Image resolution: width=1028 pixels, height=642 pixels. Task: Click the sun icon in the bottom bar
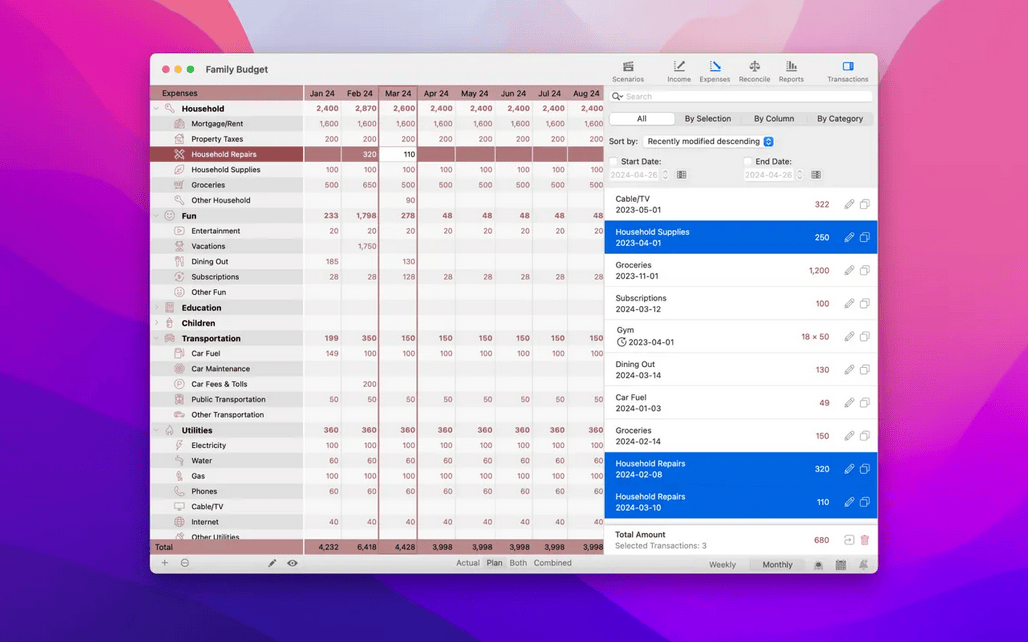tap(818, 565)
